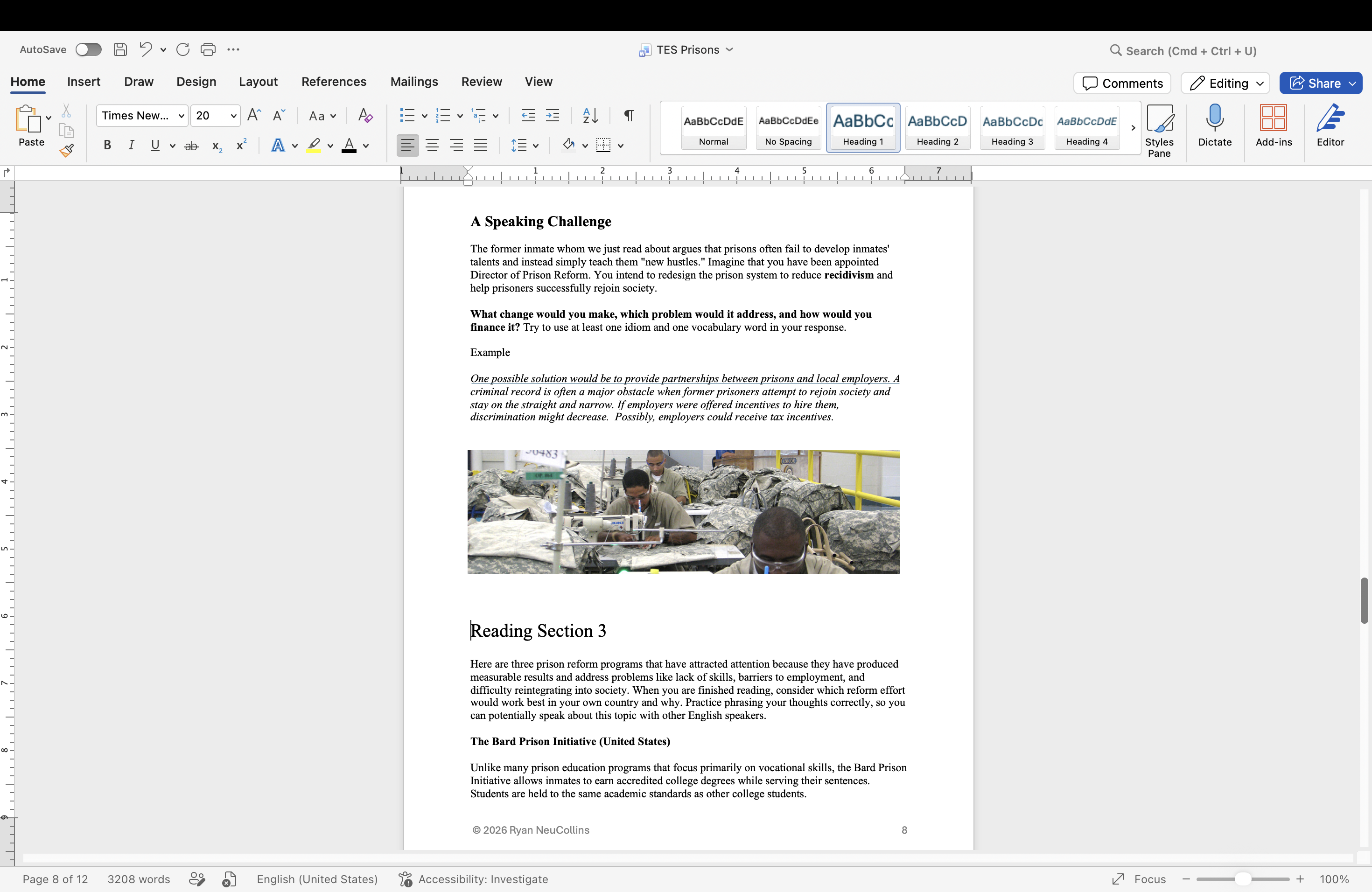The height and width of the screenshot is (892, 1372).
Task: Open the Insert tab
Action: (x=84, y=81)
